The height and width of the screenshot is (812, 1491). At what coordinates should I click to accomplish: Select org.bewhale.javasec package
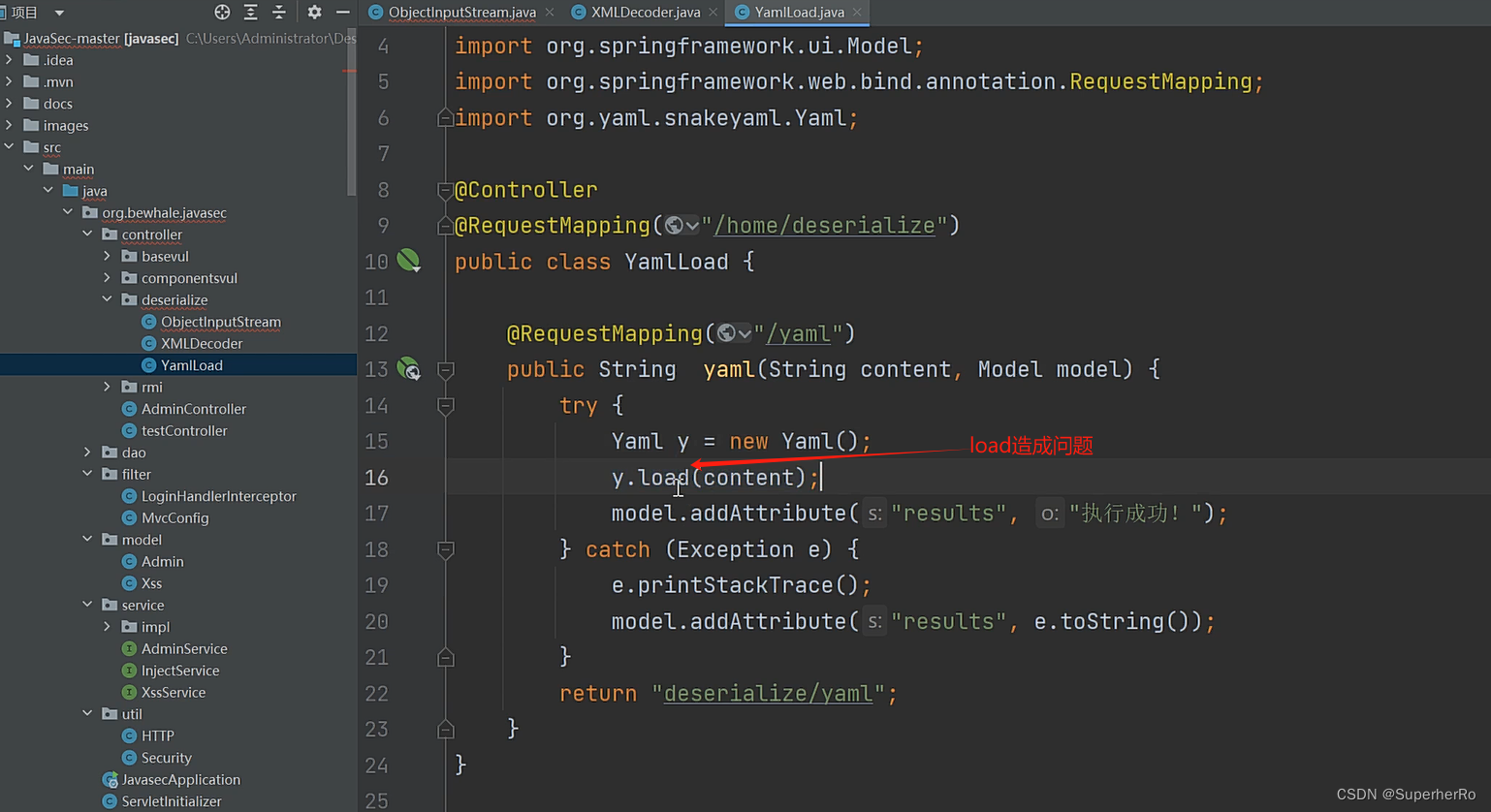click(x=165, y=212)
